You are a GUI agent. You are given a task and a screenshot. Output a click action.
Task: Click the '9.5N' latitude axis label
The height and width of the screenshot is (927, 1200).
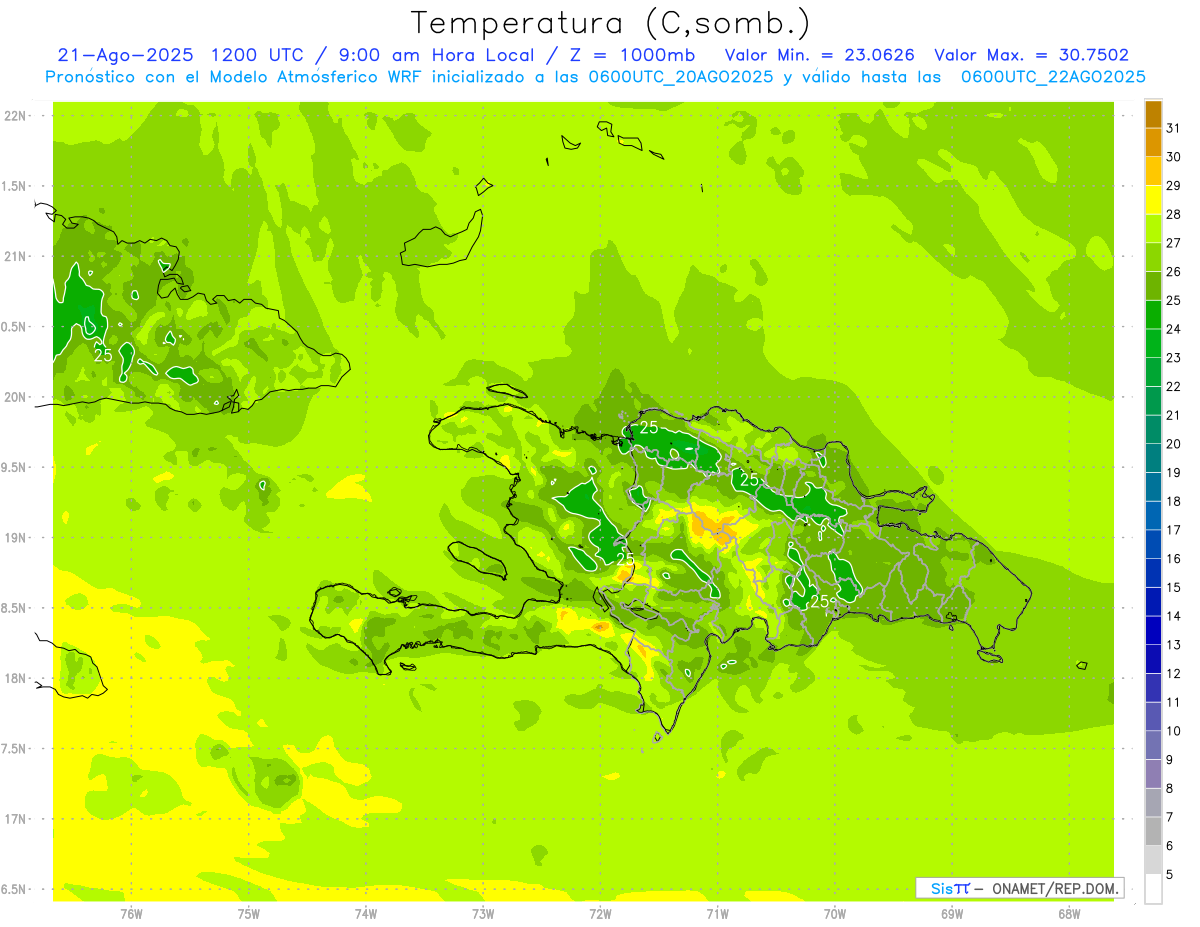[15, 467]
